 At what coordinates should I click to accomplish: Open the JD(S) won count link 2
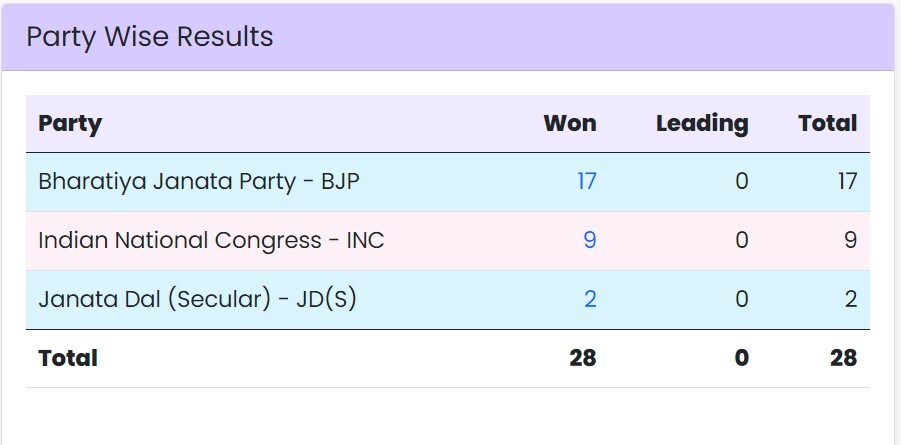(x=590, y=299)
